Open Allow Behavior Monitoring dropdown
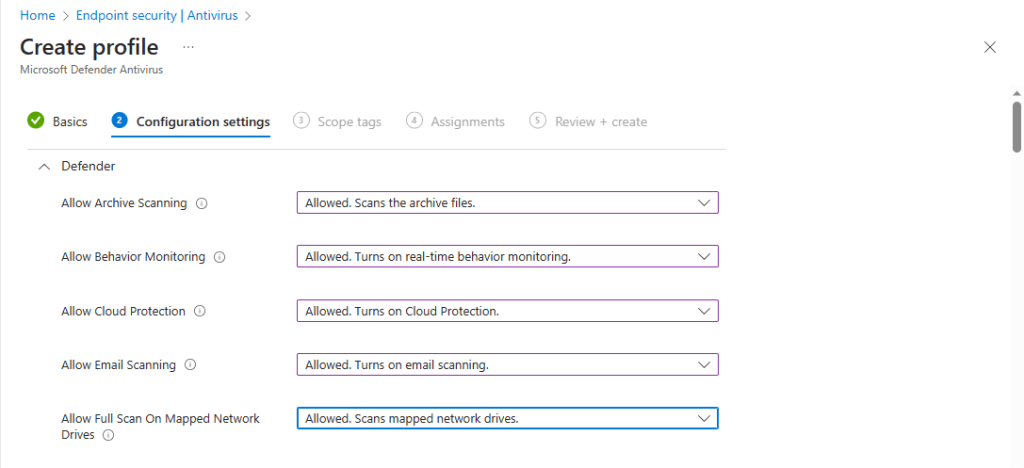1024x468 pixels. 507,257
